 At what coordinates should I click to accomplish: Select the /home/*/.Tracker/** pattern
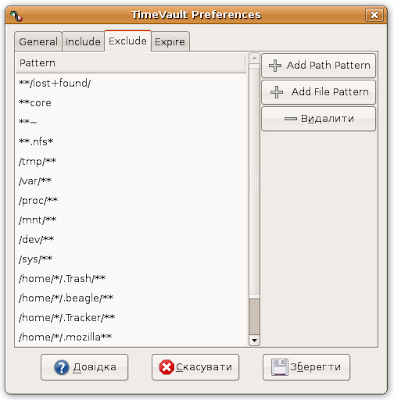point(131,318)
